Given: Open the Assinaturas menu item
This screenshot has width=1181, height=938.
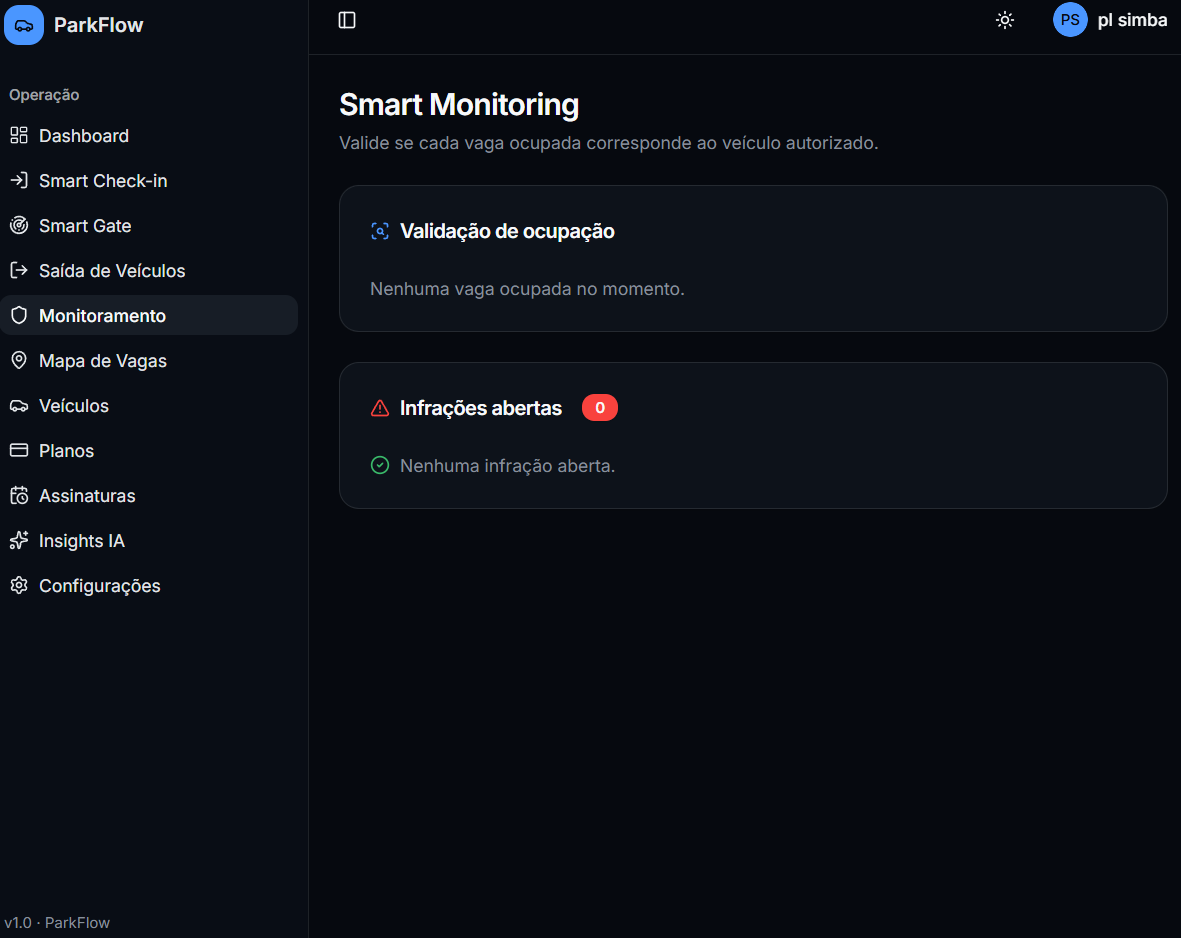Looking at the screenshot, I should click(x=149, y=496).
